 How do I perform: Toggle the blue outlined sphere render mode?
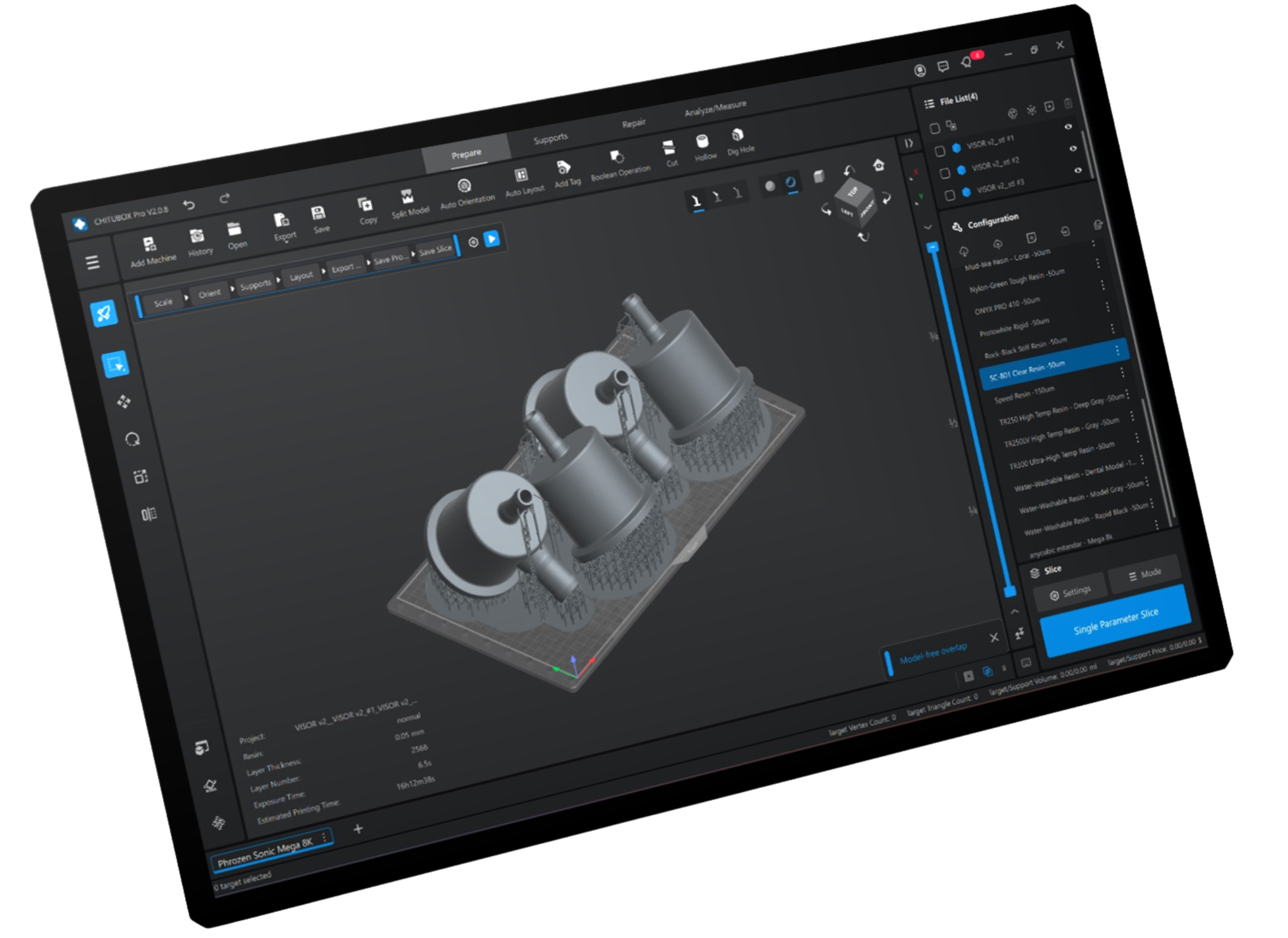(x=790, y=182)
